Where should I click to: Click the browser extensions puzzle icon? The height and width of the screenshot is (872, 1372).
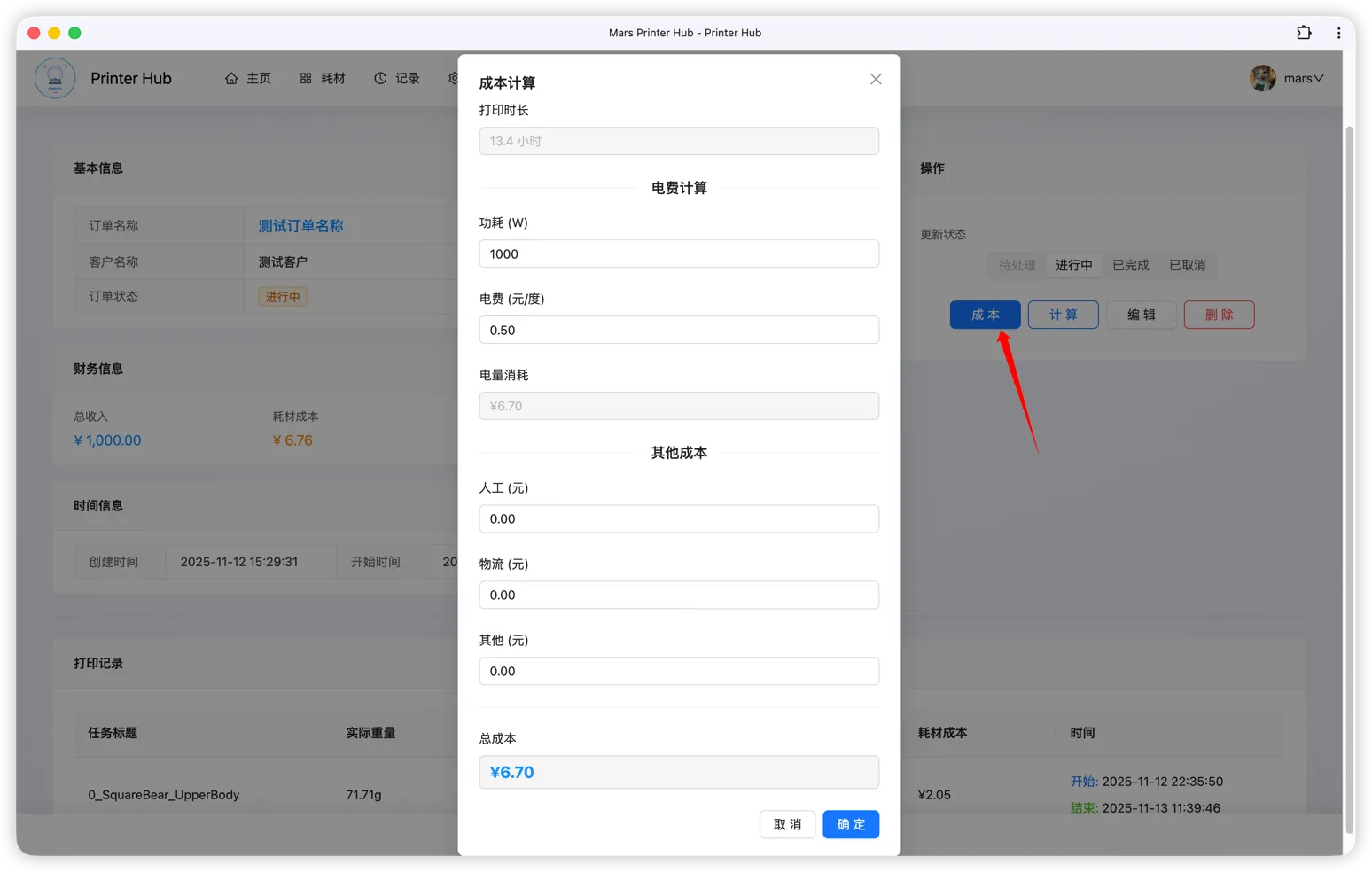tap(1304, 32)
